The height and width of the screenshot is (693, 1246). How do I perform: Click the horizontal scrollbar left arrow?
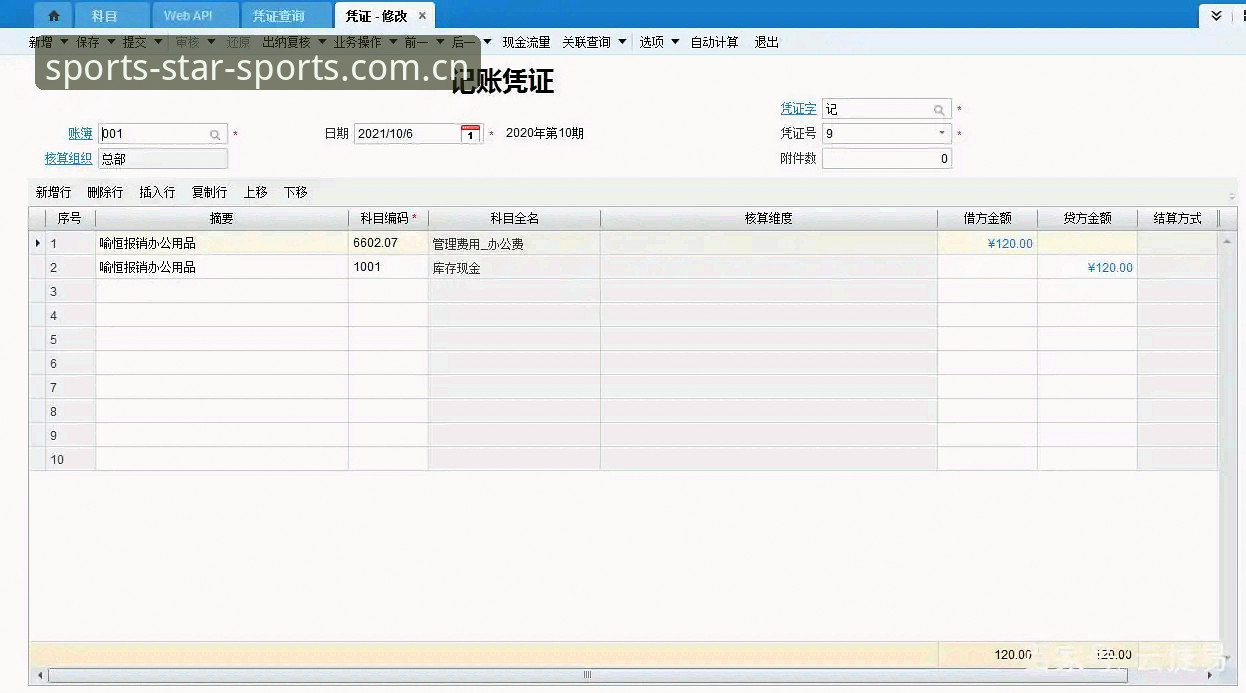[x=40, y=675]
